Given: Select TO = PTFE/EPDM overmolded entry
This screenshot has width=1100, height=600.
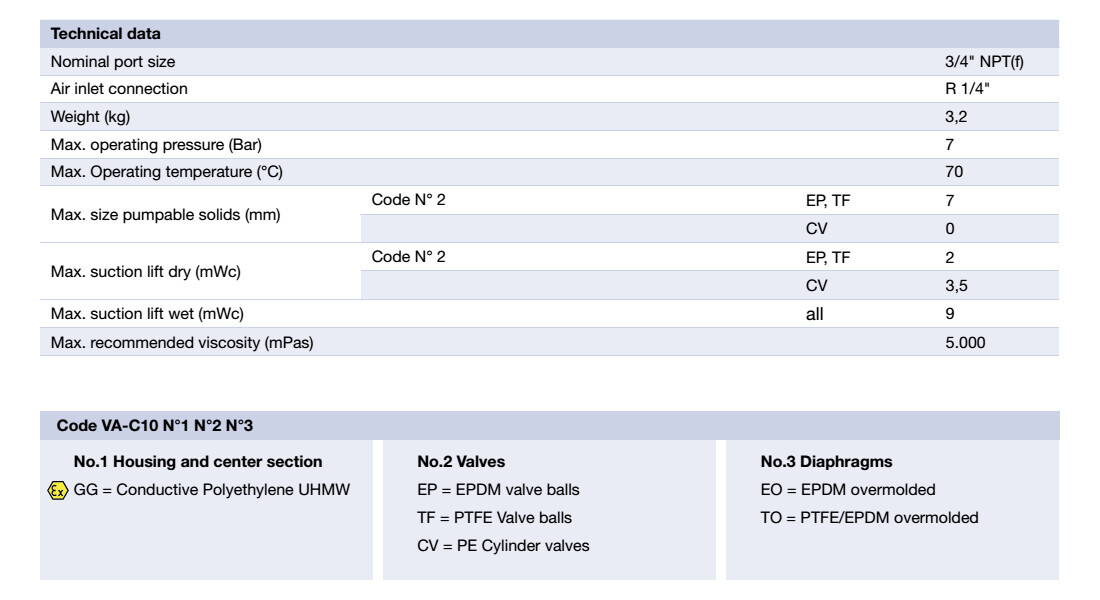Looking at the screenshot, I should 869,518.
